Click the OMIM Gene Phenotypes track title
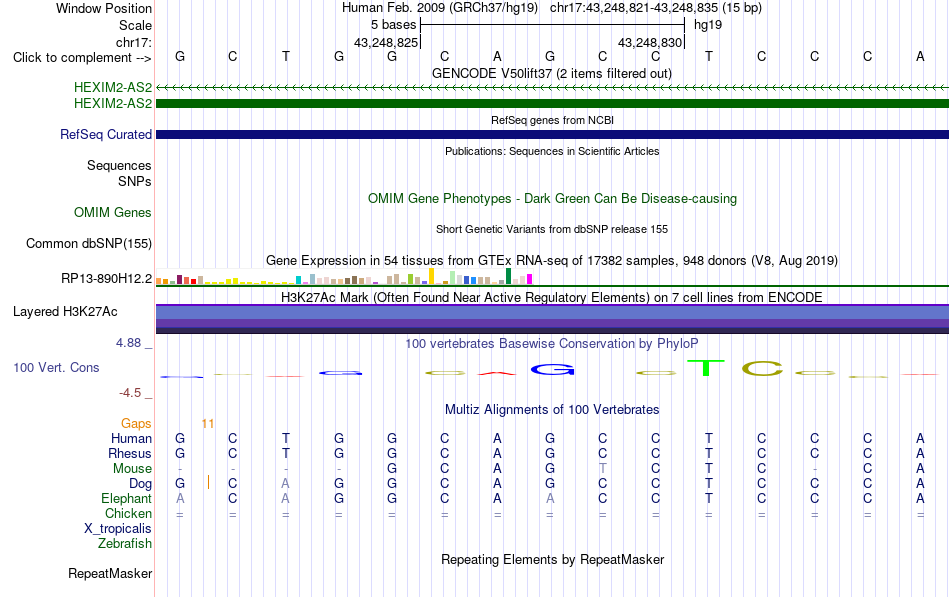This screenshot has width=950, height=597. pos(552,198)
